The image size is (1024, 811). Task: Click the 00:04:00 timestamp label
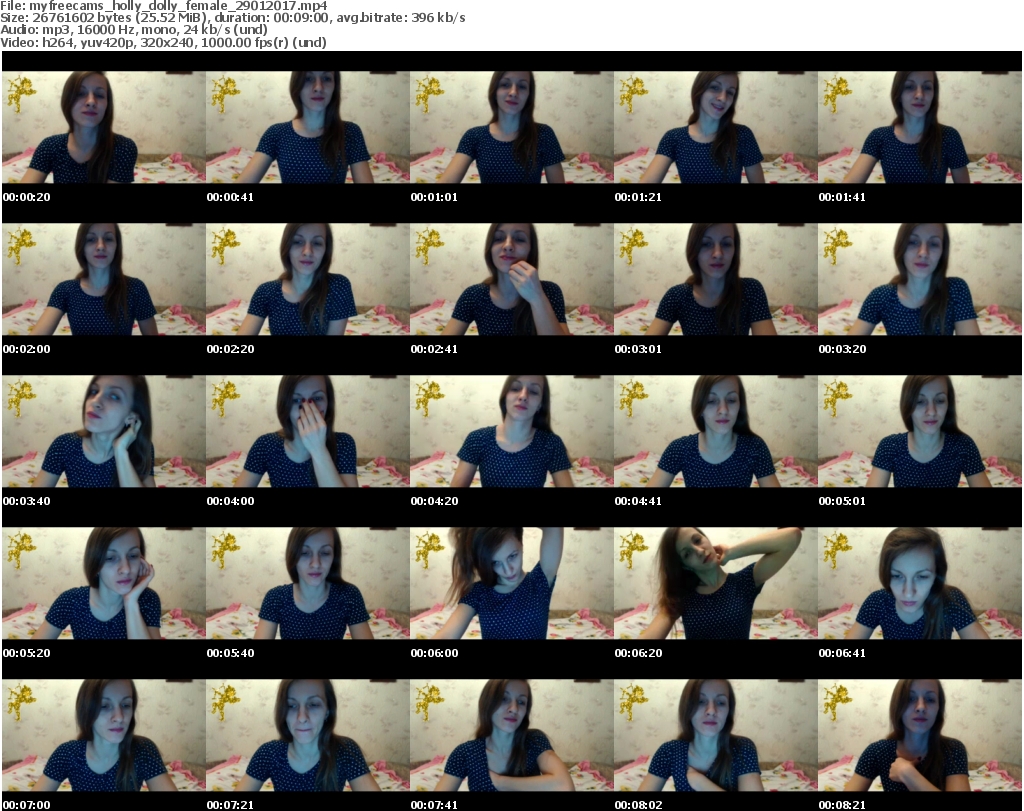[231, 501]
